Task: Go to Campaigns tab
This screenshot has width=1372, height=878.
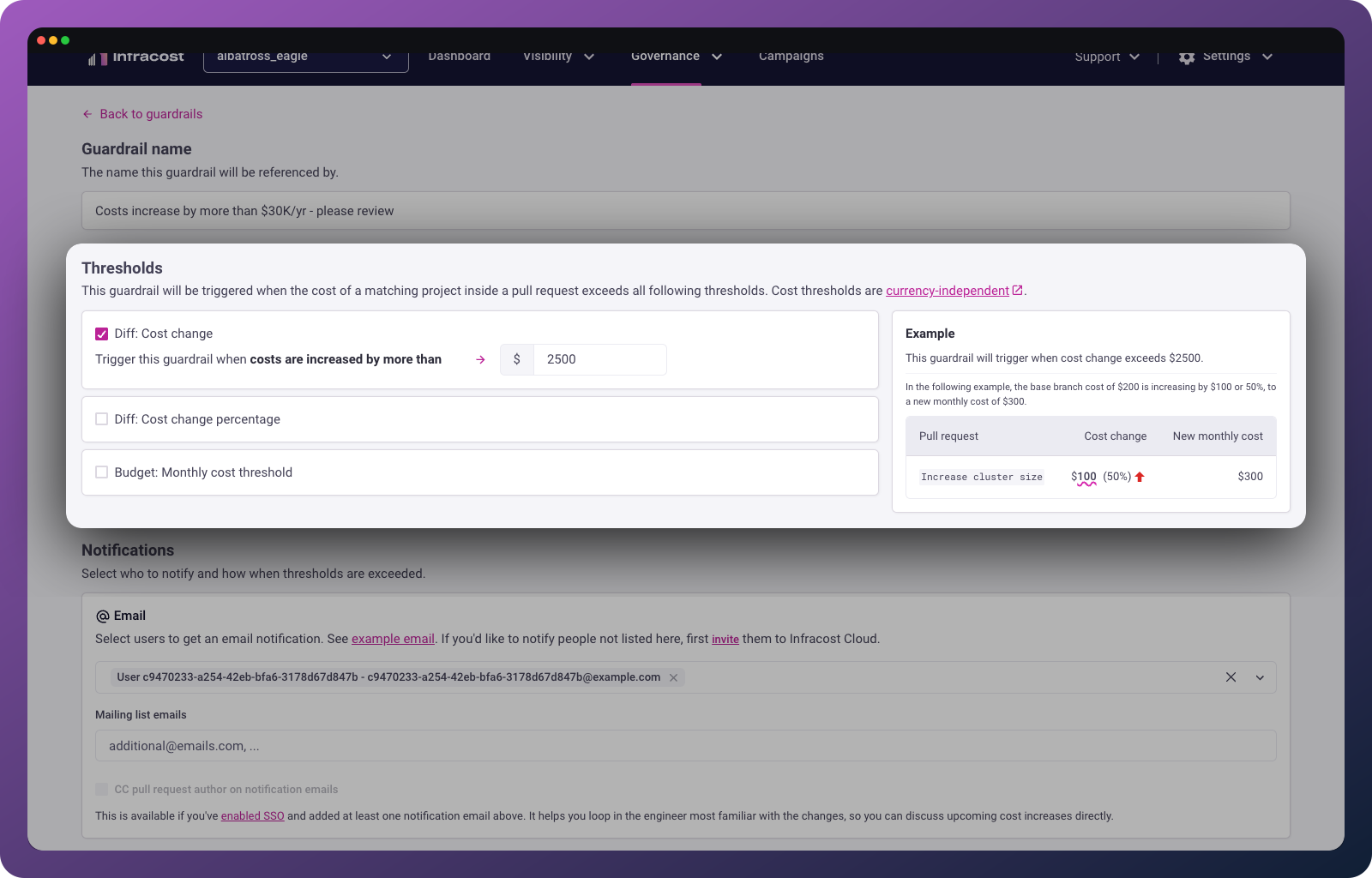Action: coord(791,57)
